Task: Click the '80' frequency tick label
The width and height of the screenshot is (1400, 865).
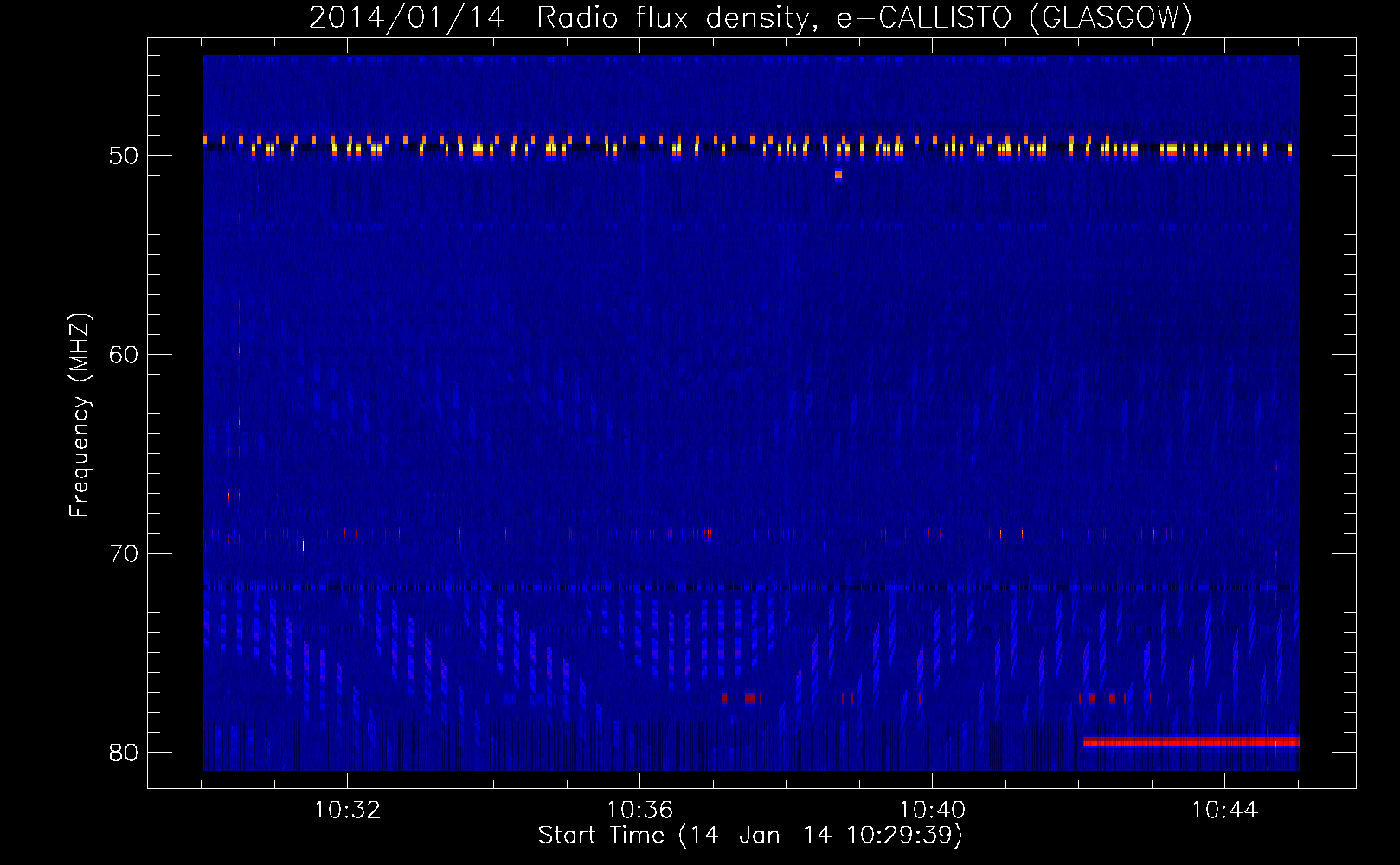Action: click(x=124, y=753)
